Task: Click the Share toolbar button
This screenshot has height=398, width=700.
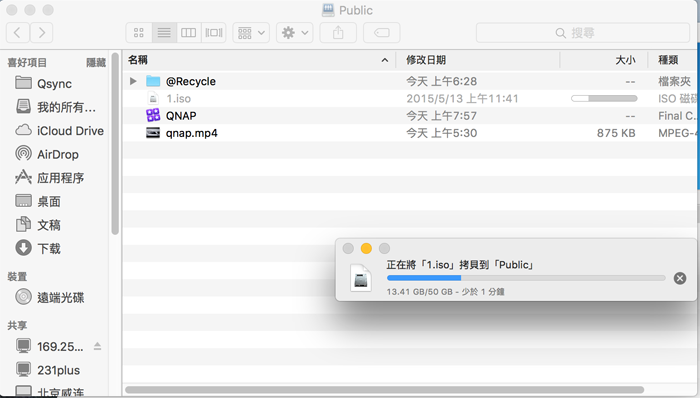Action: click(x=338, y=33)
